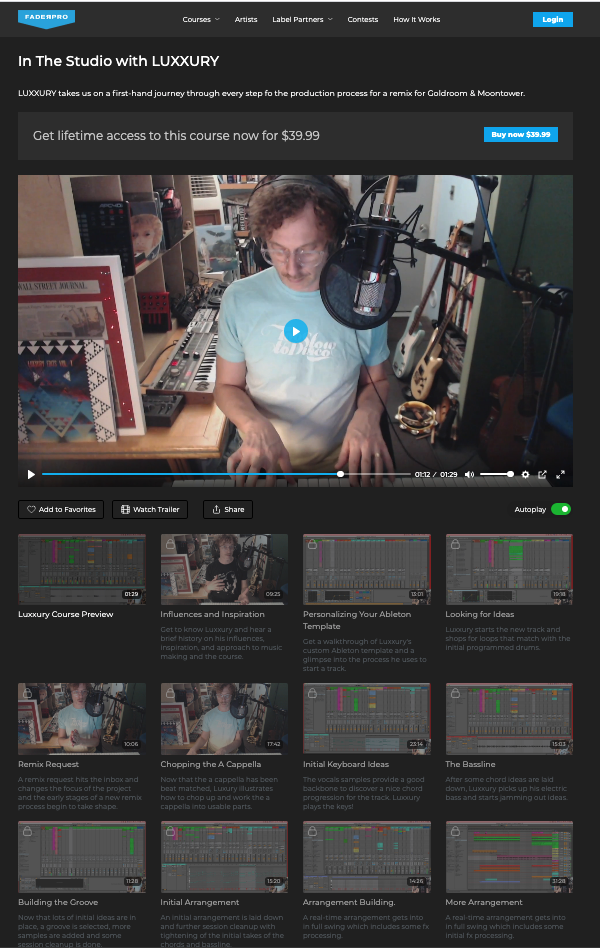Open Influences and Inspiration thumbnail
600x948 pixels.
pos(224,569)
